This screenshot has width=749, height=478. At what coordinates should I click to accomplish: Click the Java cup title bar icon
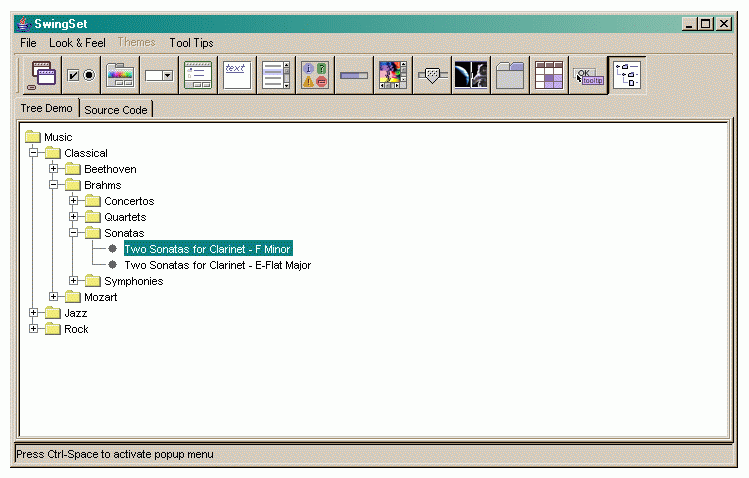(x=23, y=23)
